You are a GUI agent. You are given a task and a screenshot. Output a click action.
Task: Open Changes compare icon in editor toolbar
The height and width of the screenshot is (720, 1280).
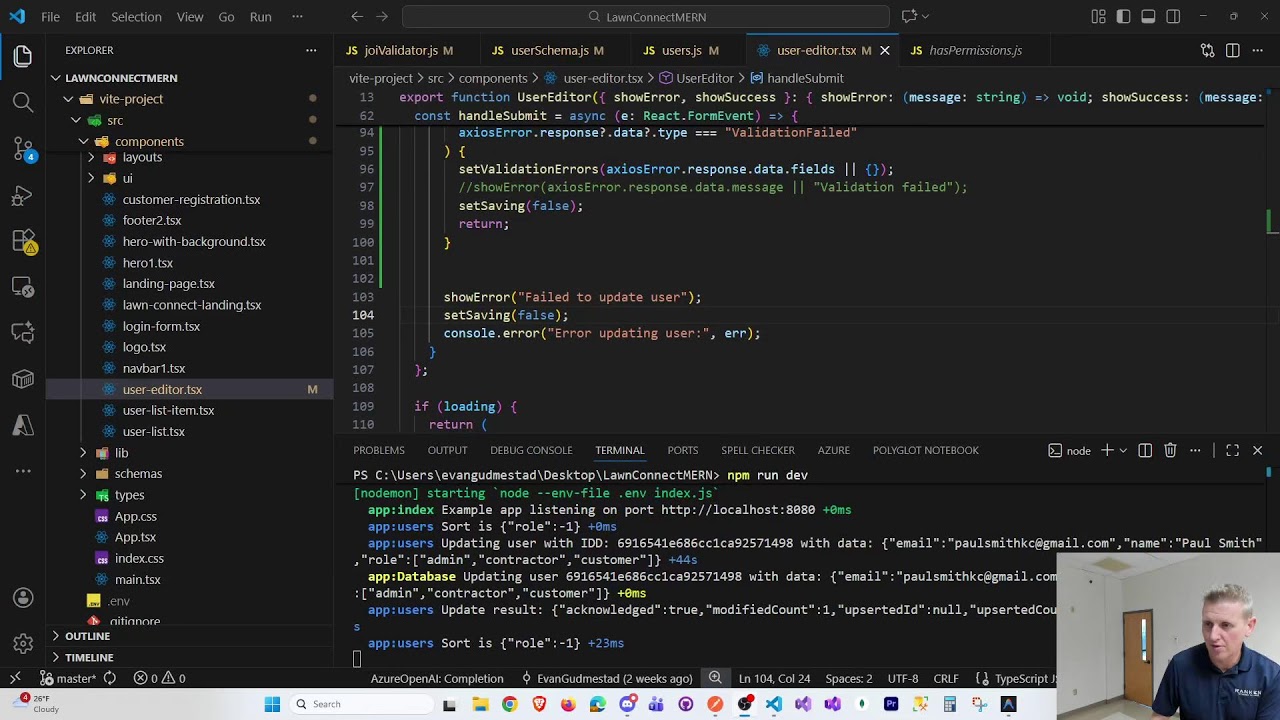pos(1207,50)
